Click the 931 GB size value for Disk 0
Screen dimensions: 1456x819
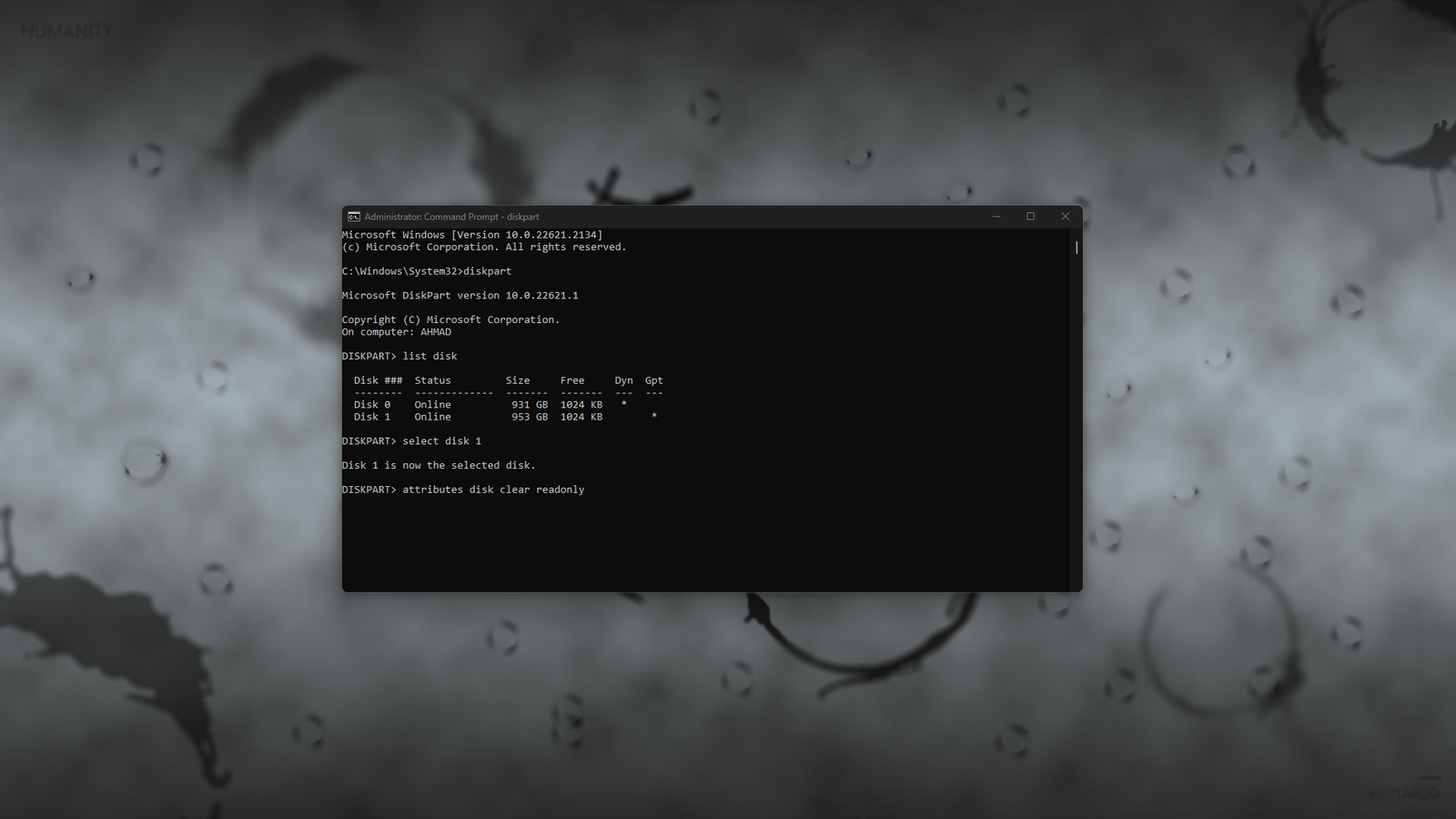tap(528, 404)
